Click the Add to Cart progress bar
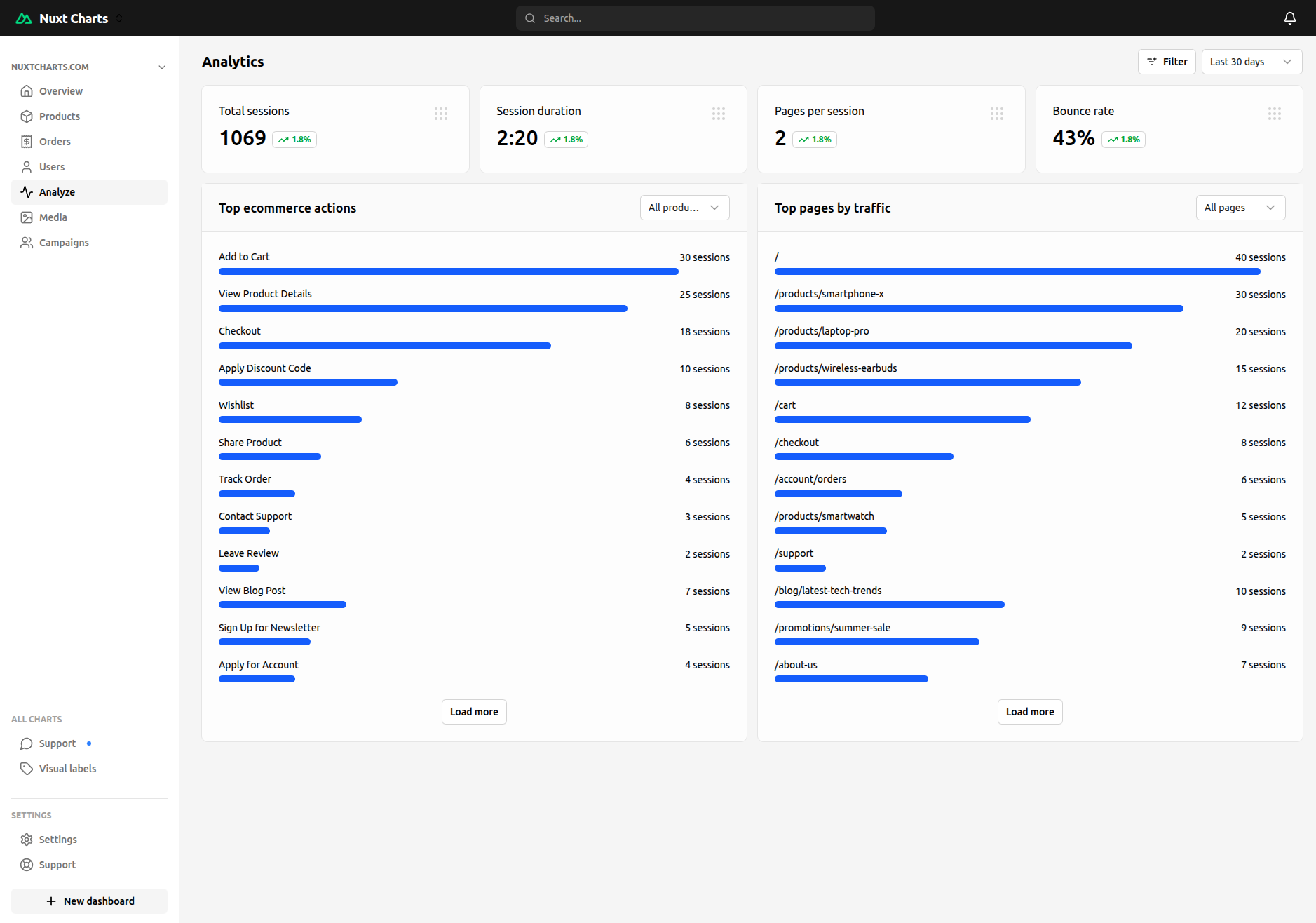 coord(448,271)
